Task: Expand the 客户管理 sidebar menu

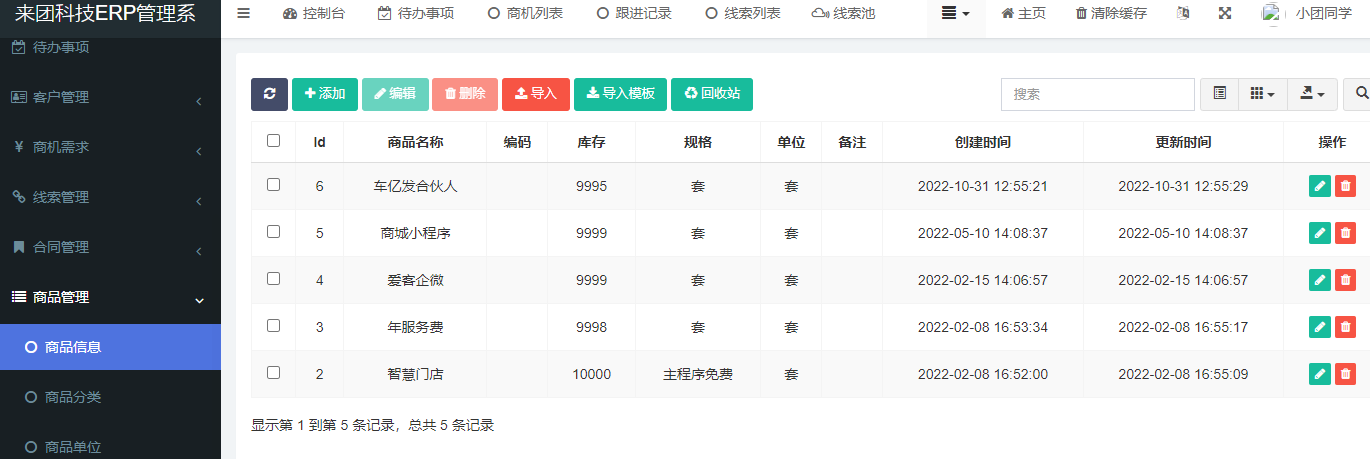Action: [x=110, y=97]
